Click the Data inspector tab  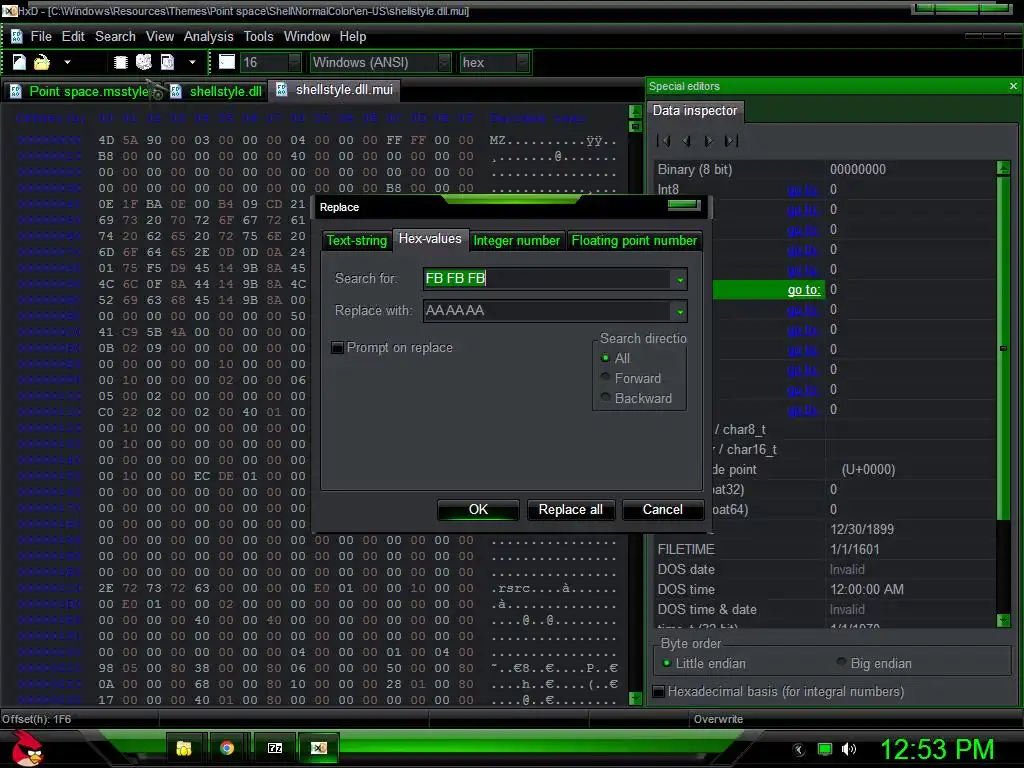pyautogui.click(x=695, y=110)
